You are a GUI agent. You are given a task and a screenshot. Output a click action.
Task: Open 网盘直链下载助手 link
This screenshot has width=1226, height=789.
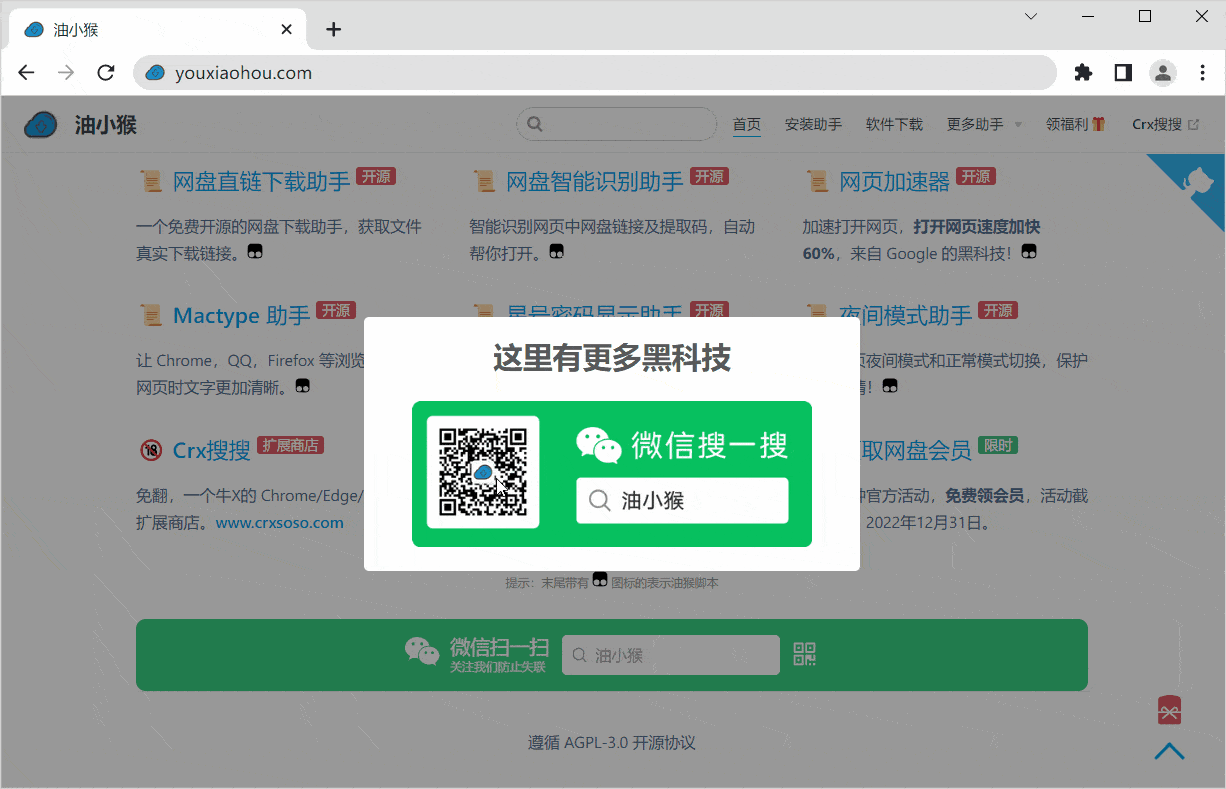pyautogui.click(x=262, y=181)
